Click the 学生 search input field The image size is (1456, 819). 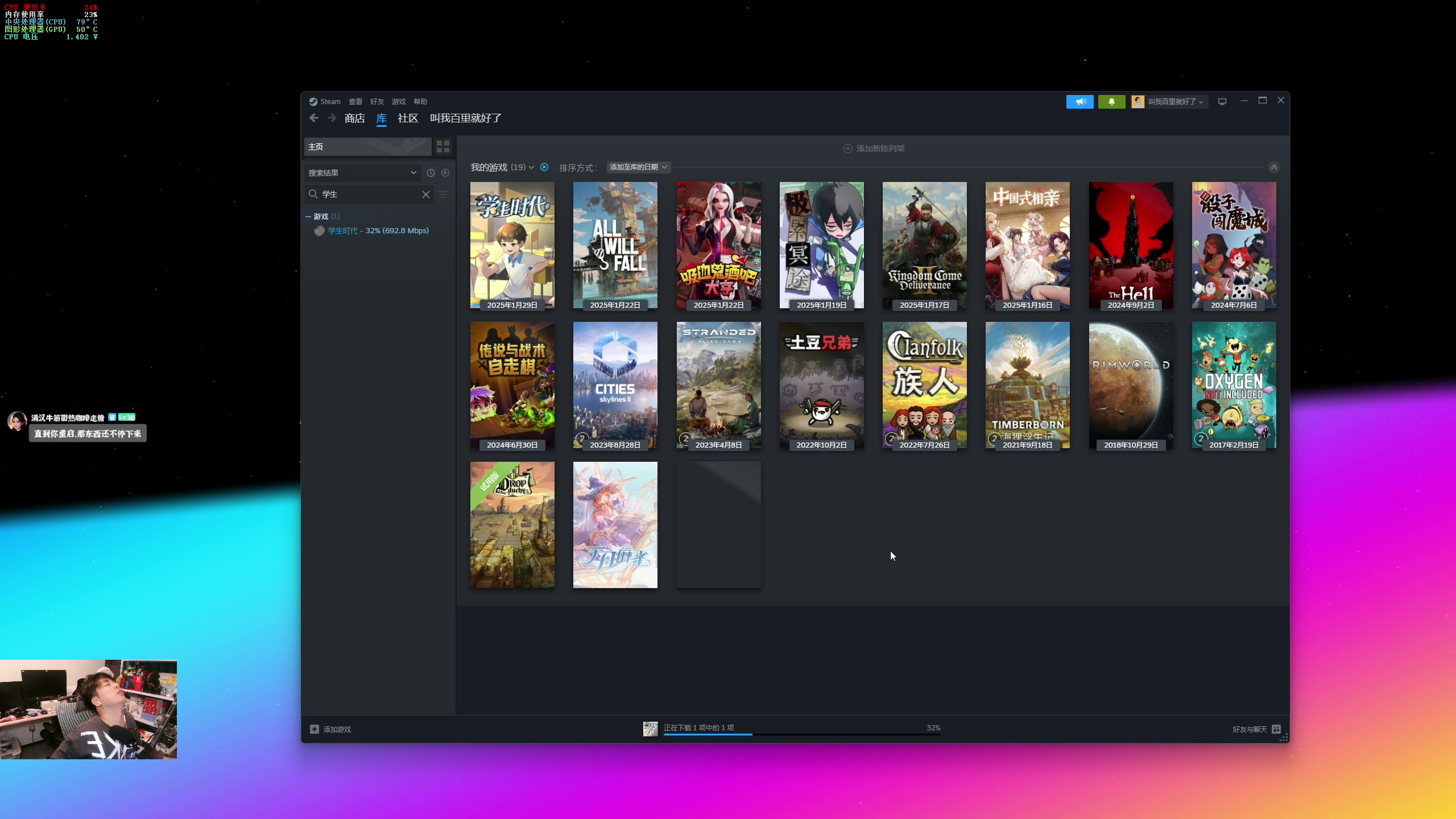(x=369, y=195)
